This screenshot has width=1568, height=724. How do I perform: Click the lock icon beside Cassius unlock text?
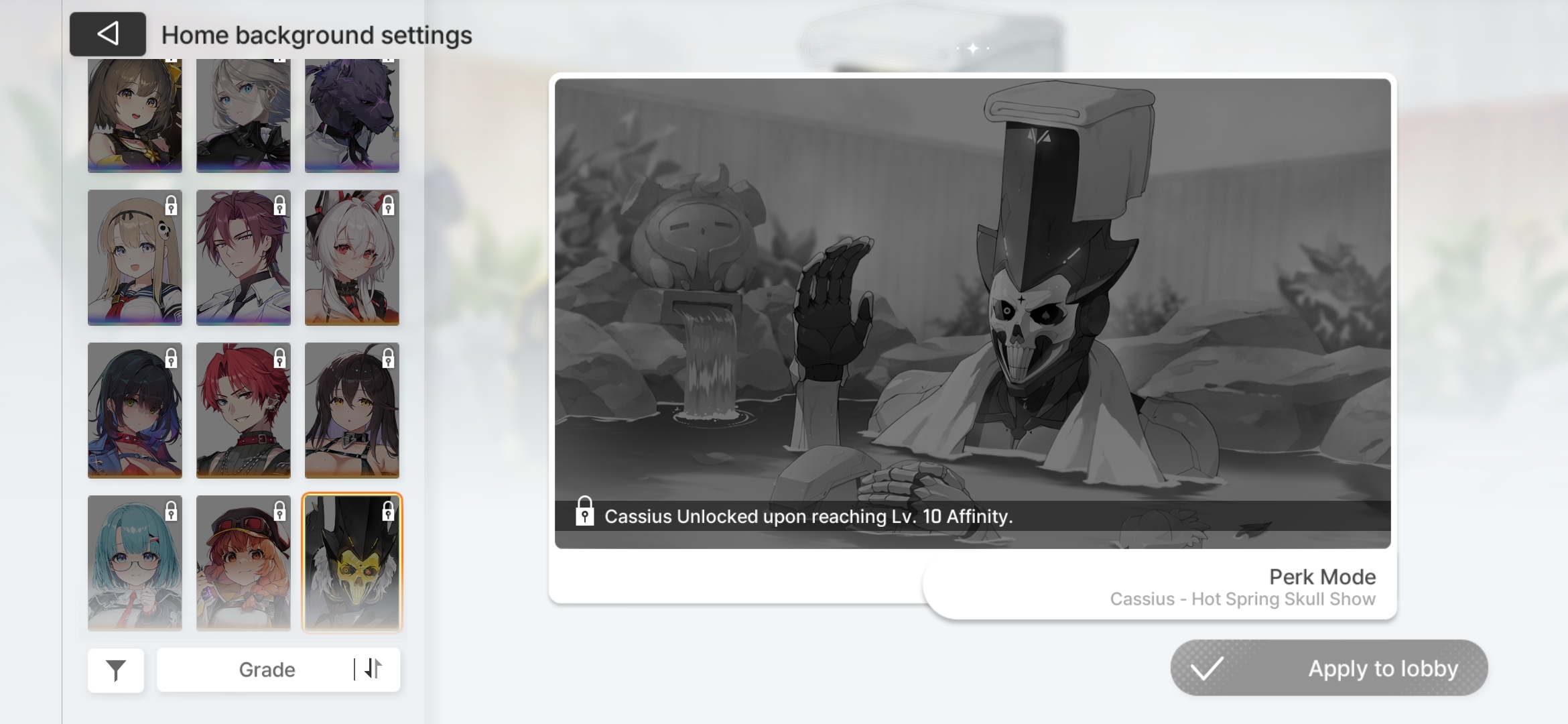584,512
